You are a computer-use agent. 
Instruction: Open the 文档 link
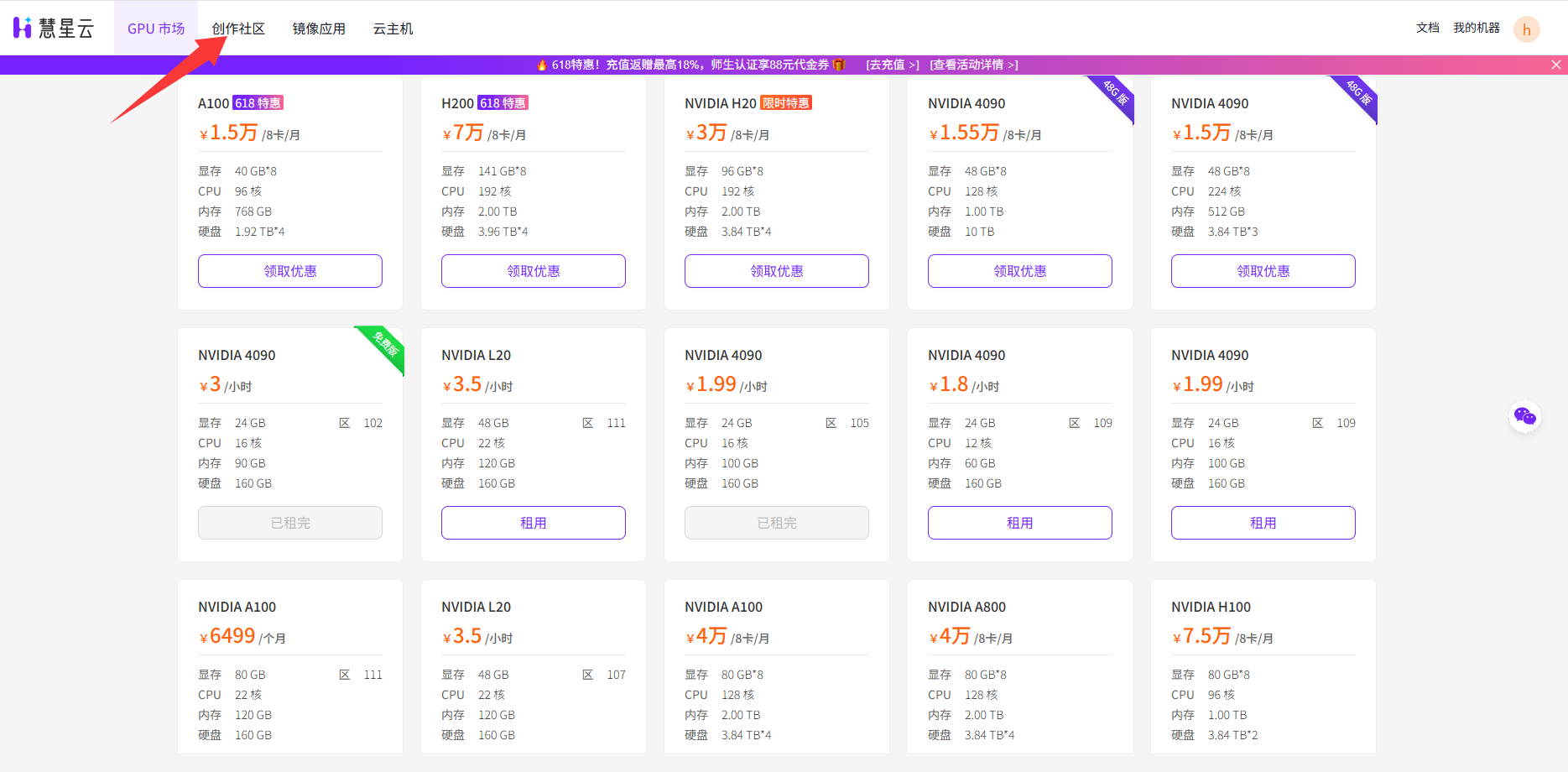tap(1427, 28)
